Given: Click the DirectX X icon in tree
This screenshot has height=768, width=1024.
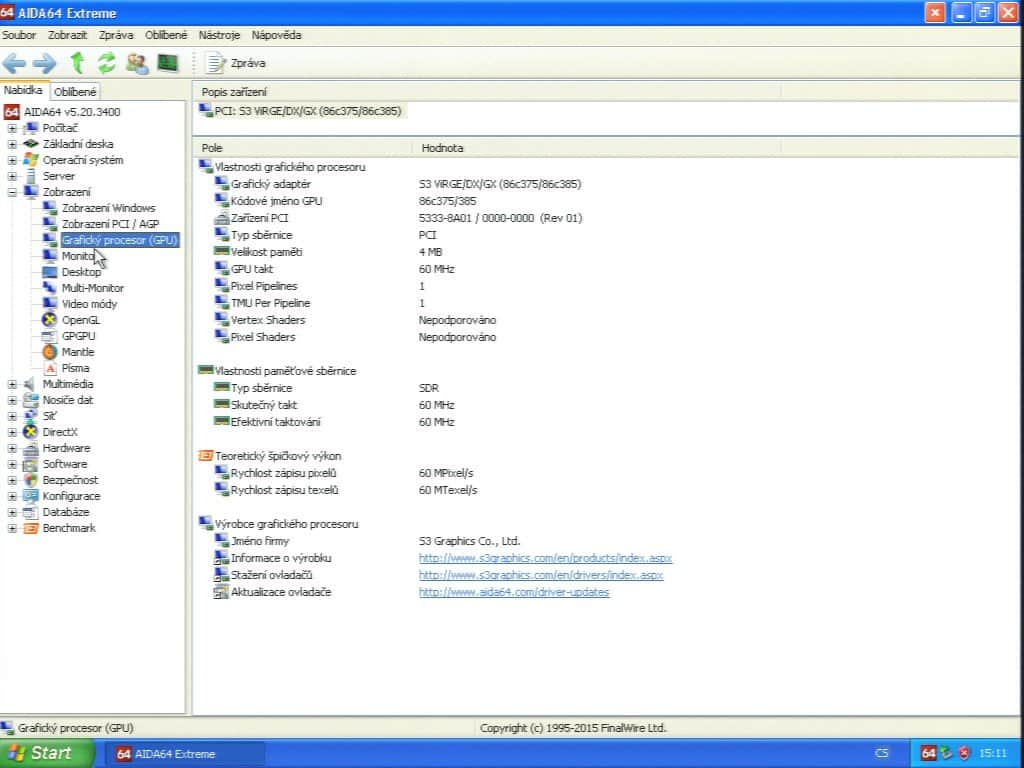Looking at the screenshot, I should click(30, 432).
